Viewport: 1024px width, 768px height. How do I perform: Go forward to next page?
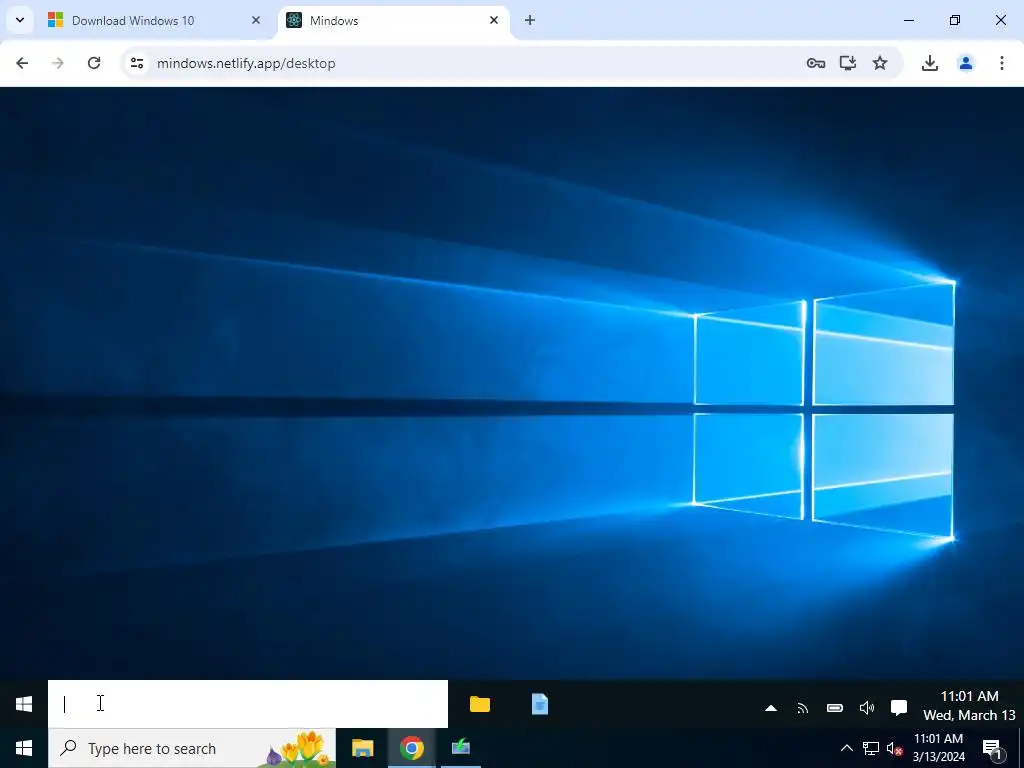click(x=58, y=63)
